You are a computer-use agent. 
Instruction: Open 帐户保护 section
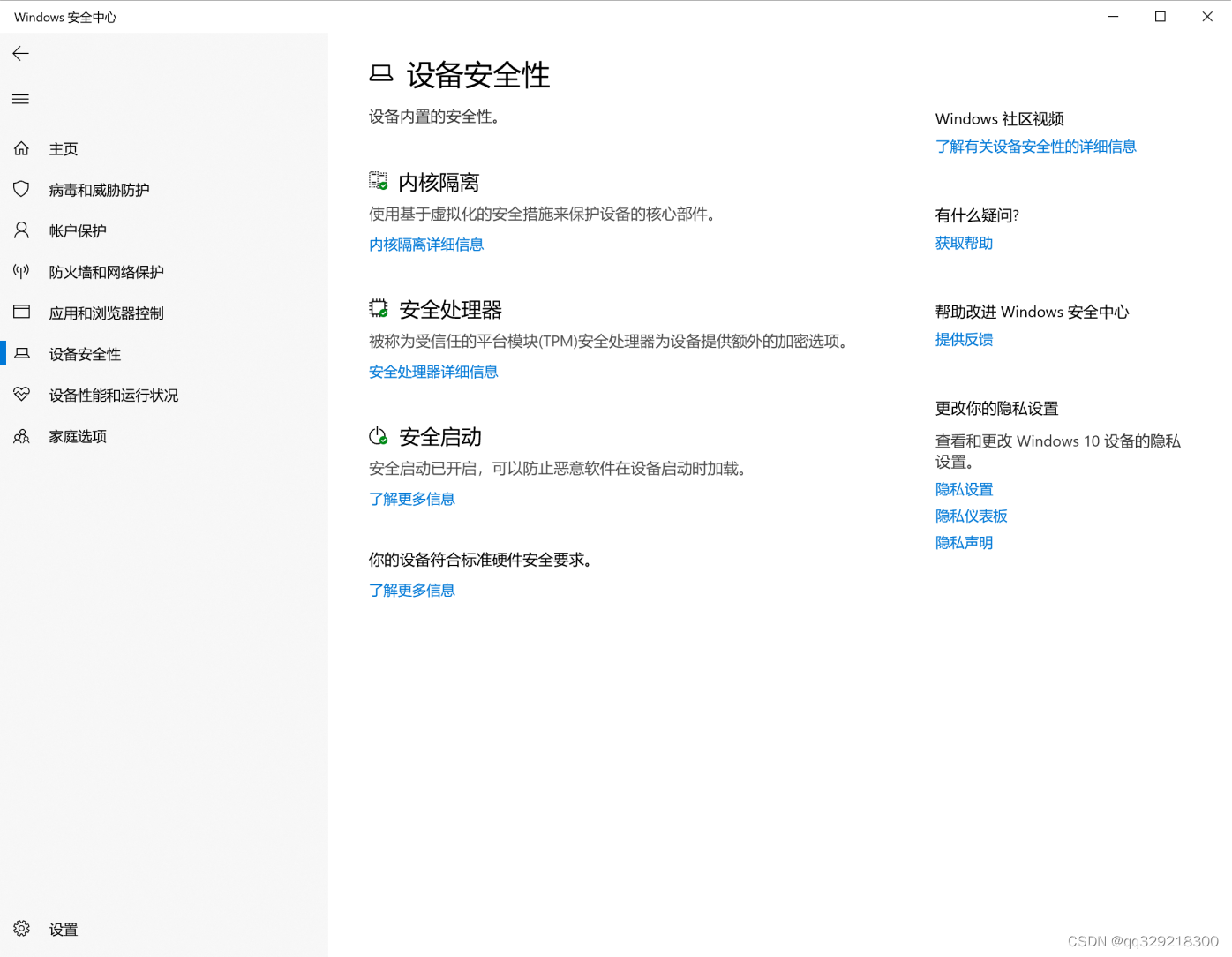tap(164, 230)
